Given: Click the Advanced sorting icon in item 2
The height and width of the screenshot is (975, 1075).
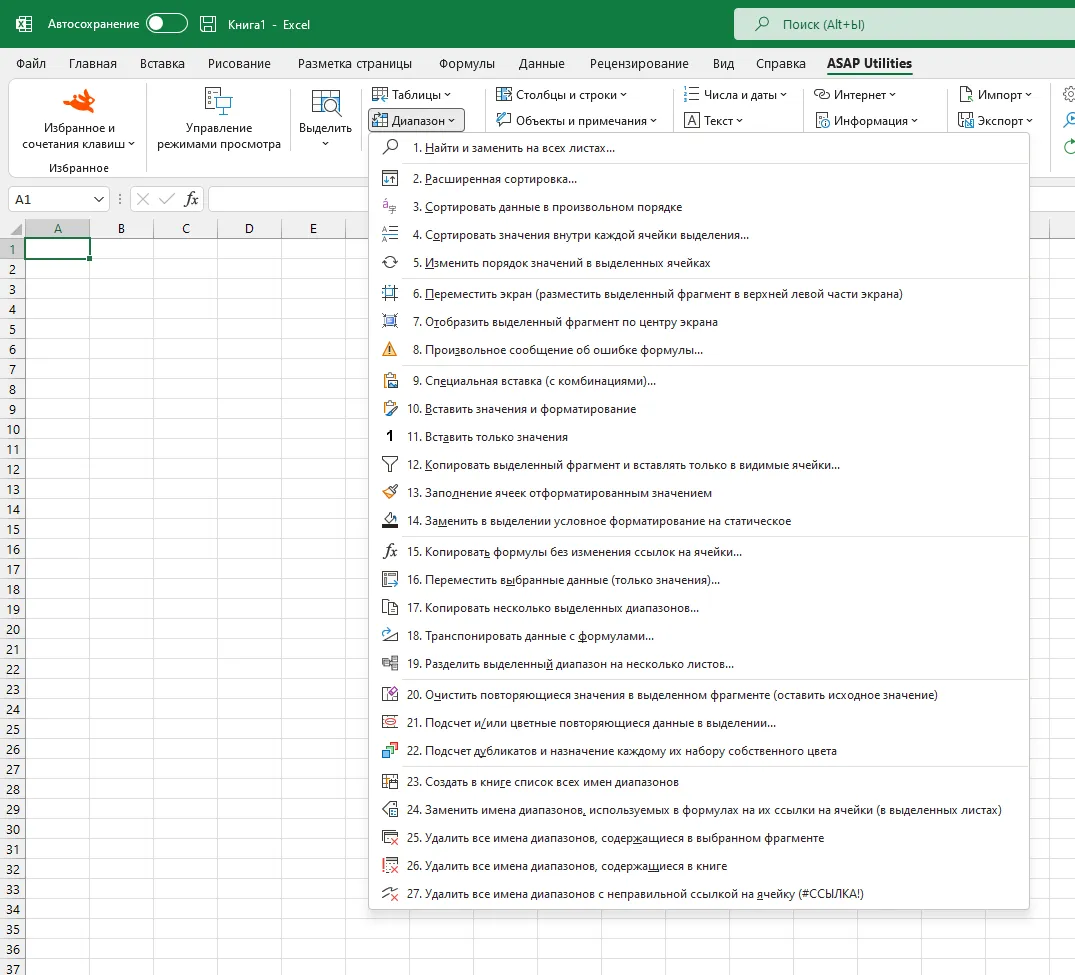Looking at the screenshot, I should tap(390, 179).
